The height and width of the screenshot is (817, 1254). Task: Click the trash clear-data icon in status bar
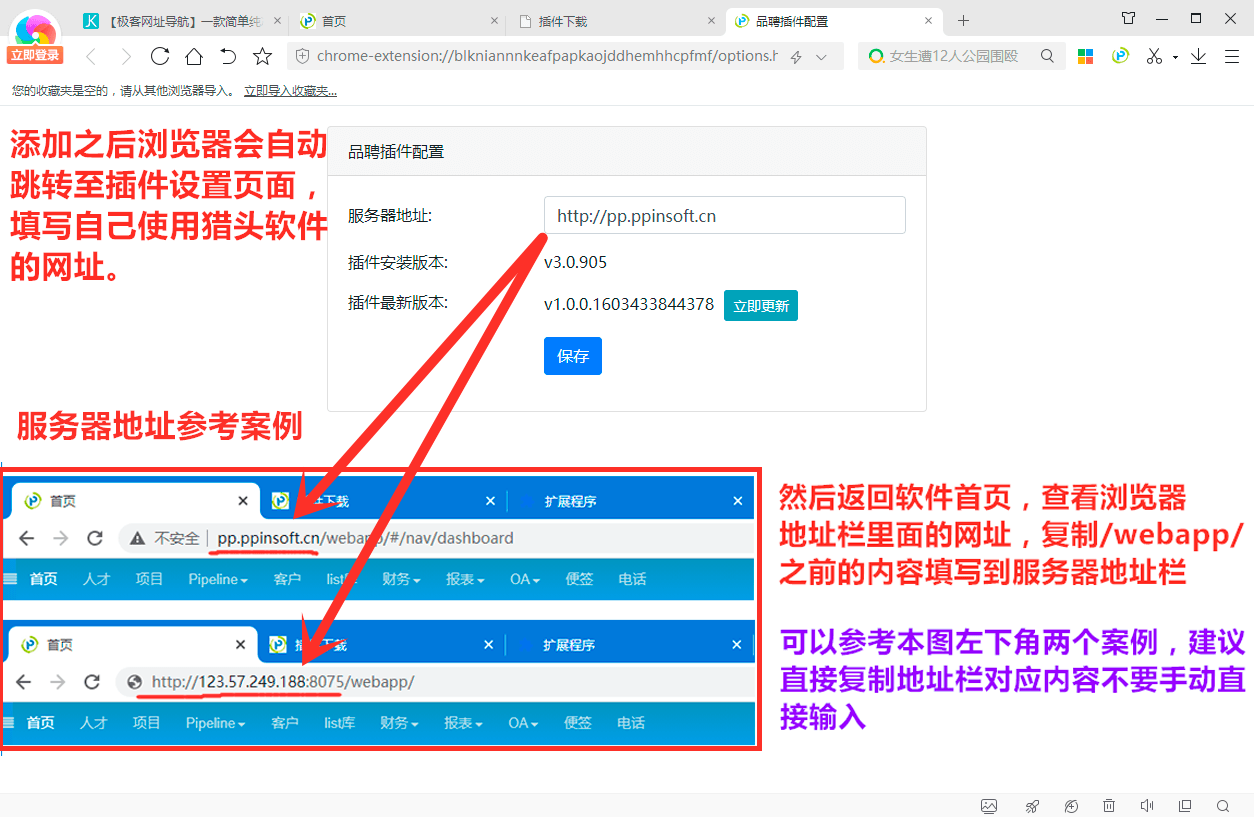tap(1107, 806)
